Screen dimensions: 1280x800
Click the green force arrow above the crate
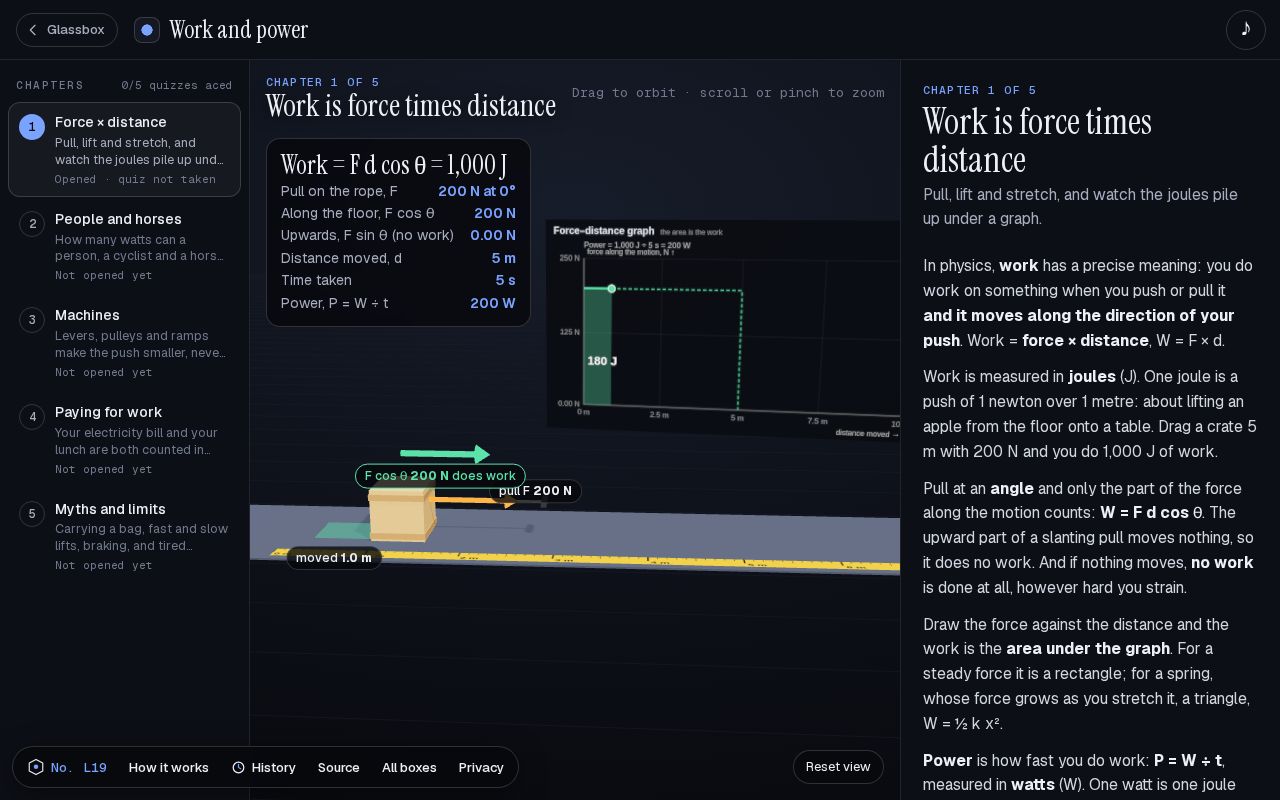[445, 454]
